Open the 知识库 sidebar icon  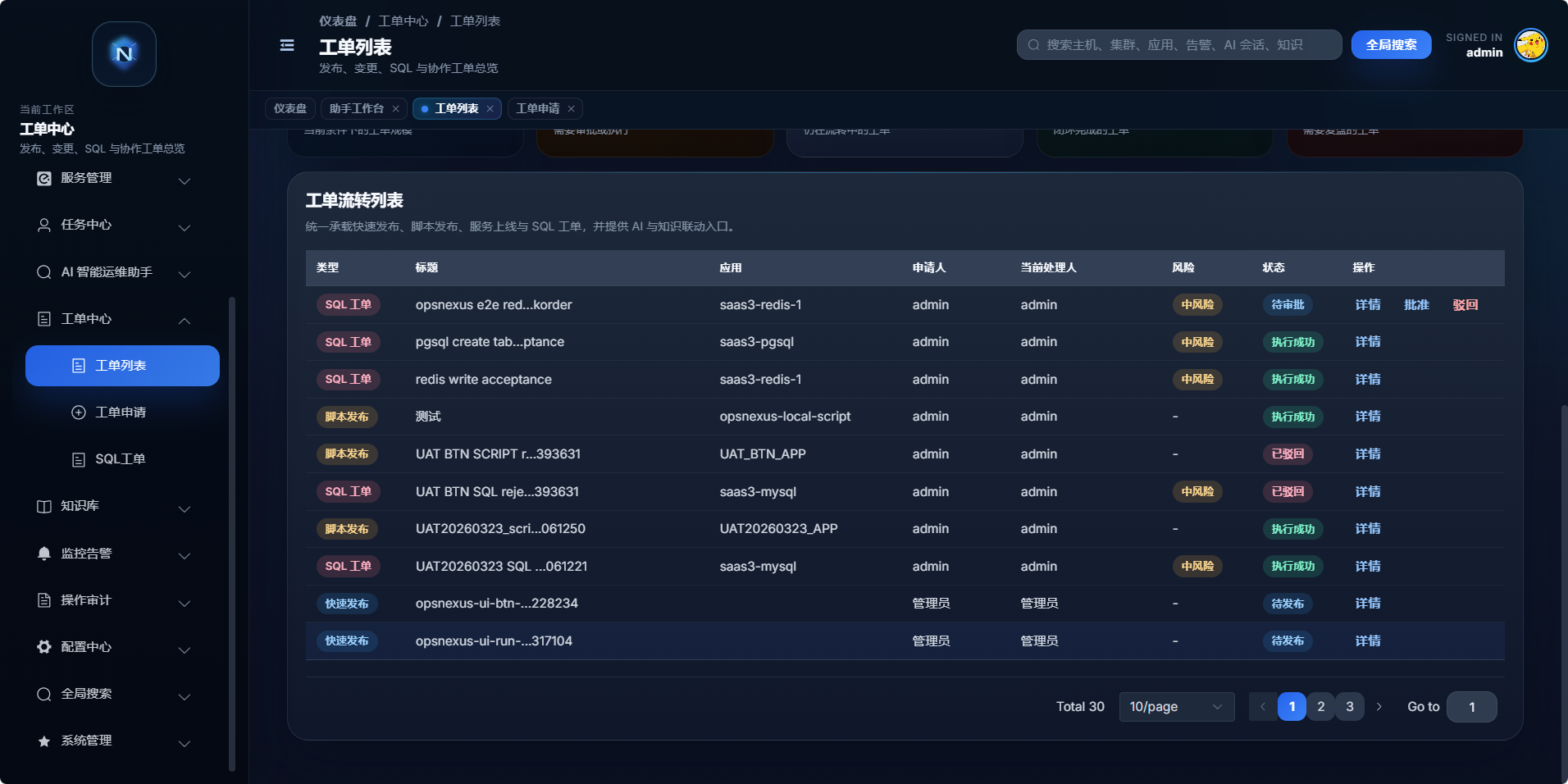43,506
